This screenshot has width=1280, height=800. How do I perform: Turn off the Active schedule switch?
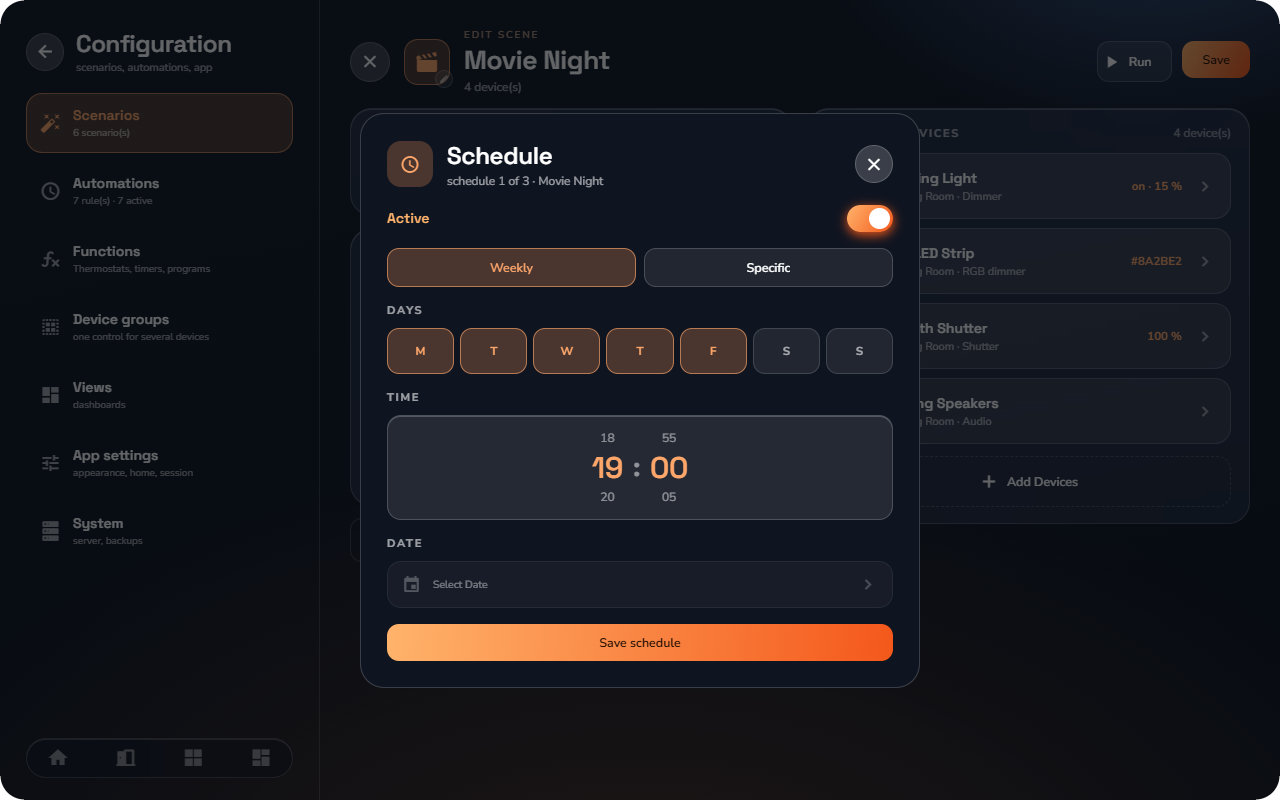tap(870, 219)
